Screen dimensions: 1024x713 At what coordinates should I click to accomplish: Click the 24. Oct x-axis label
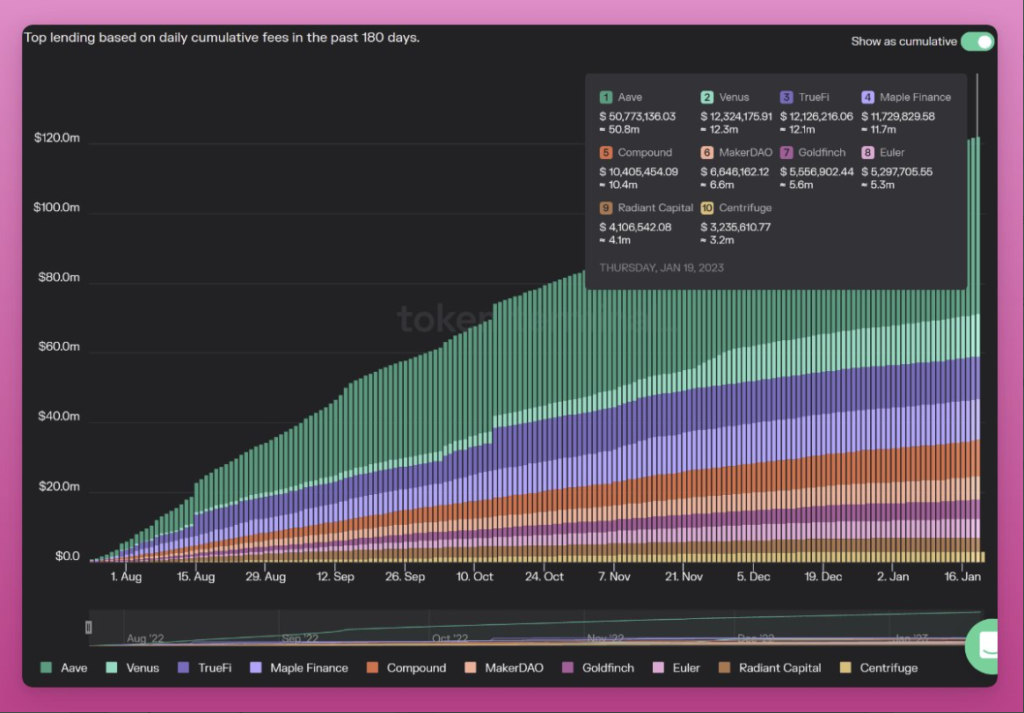click(545, 577)
